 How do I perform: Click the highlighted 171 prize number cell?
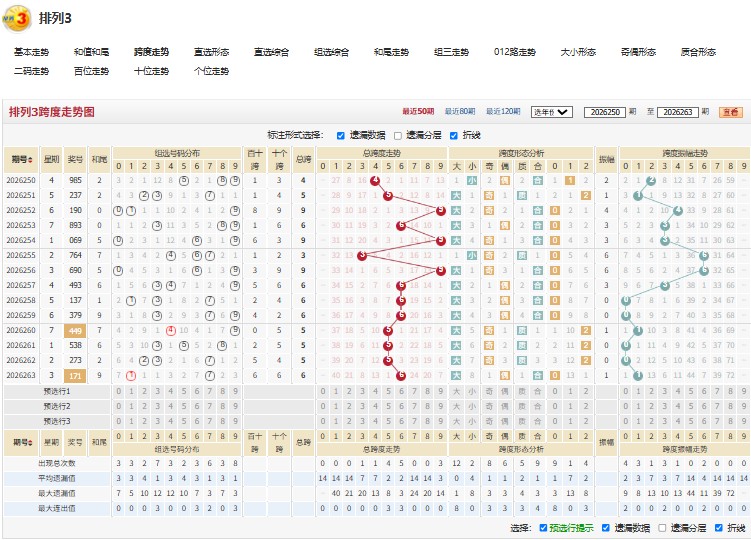(x=75, y=376)
